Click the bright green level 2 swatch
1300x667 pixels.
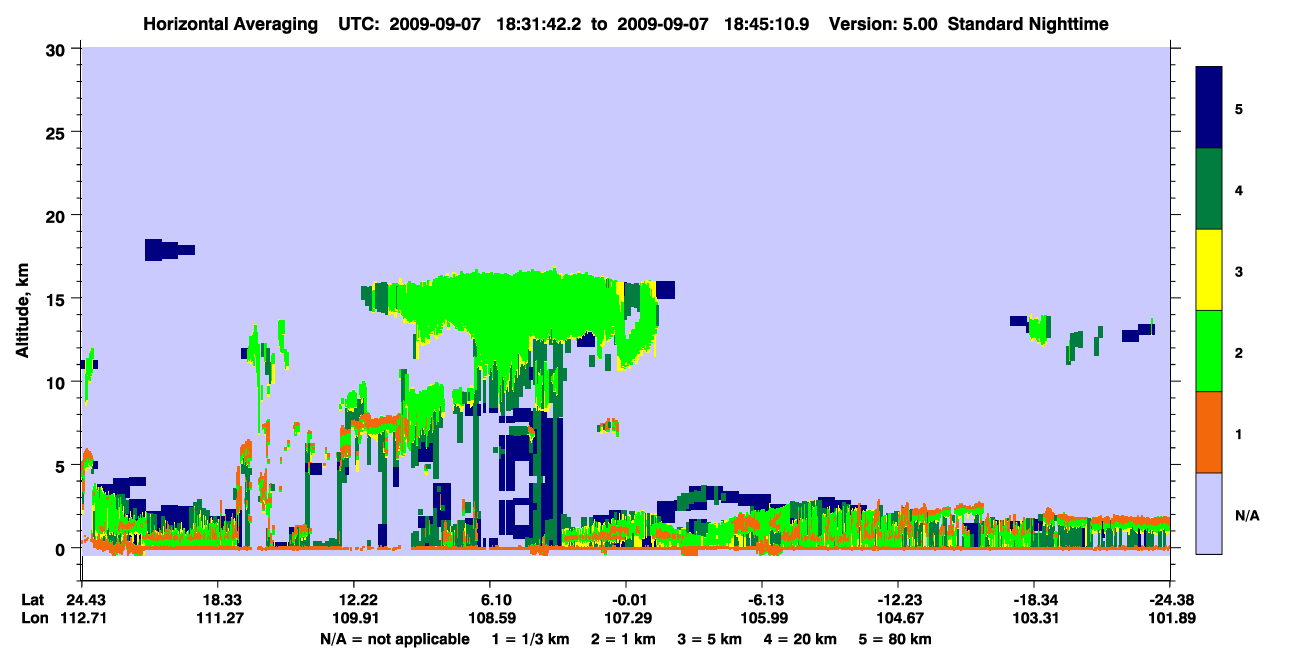tap(1209, 351)
